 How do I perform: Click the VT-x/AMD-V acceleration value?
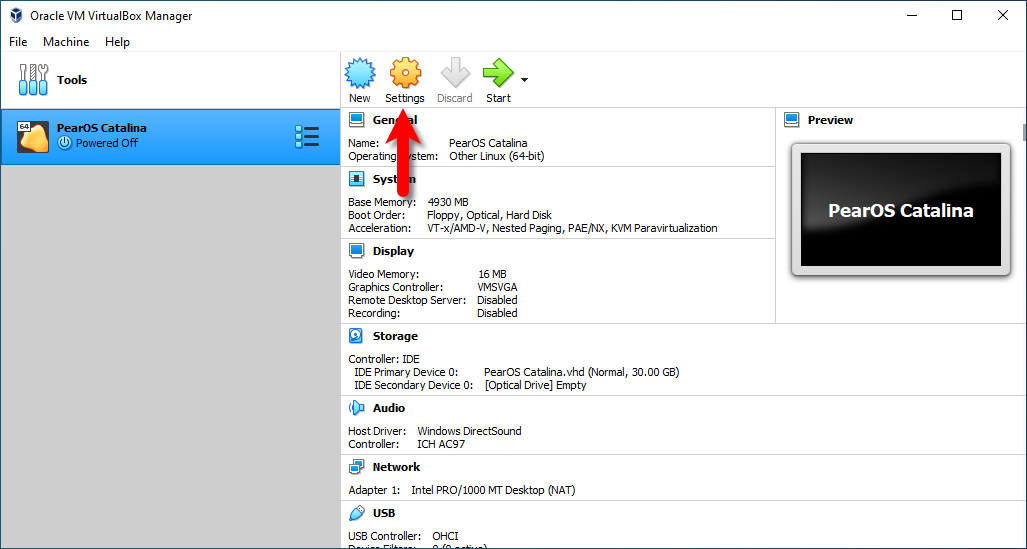click(572, 228)
